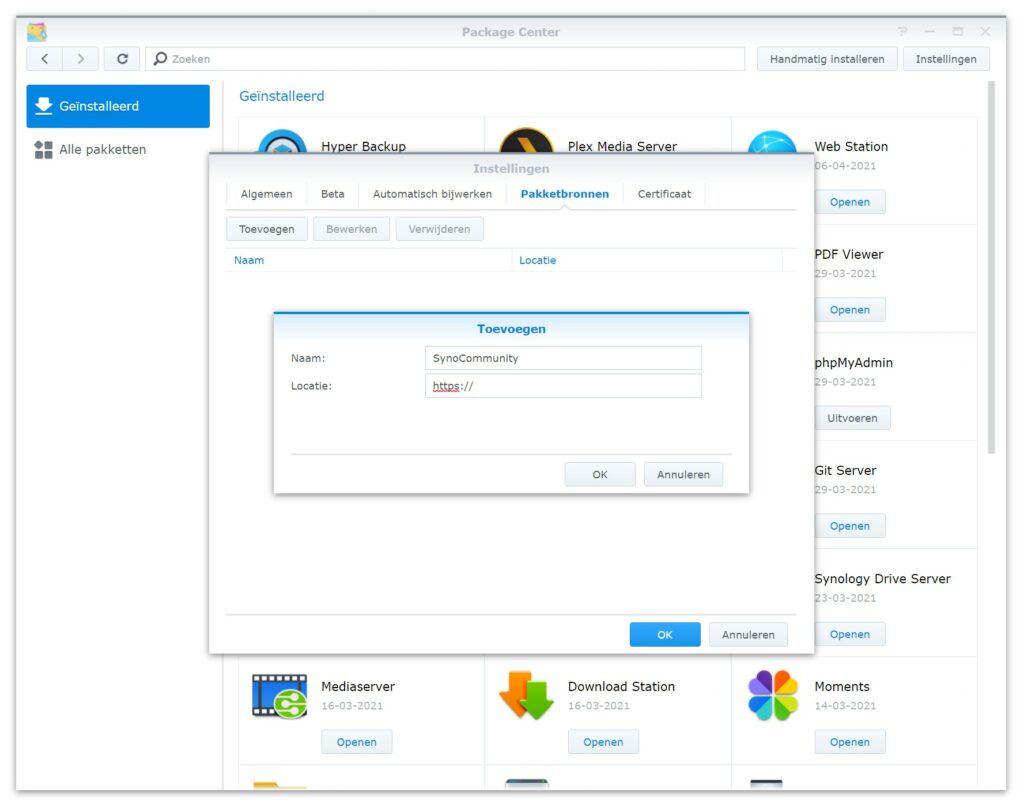Click the Hyper Backup package icon
This screenshot has width=1024, height=808.
pos(282,141)
